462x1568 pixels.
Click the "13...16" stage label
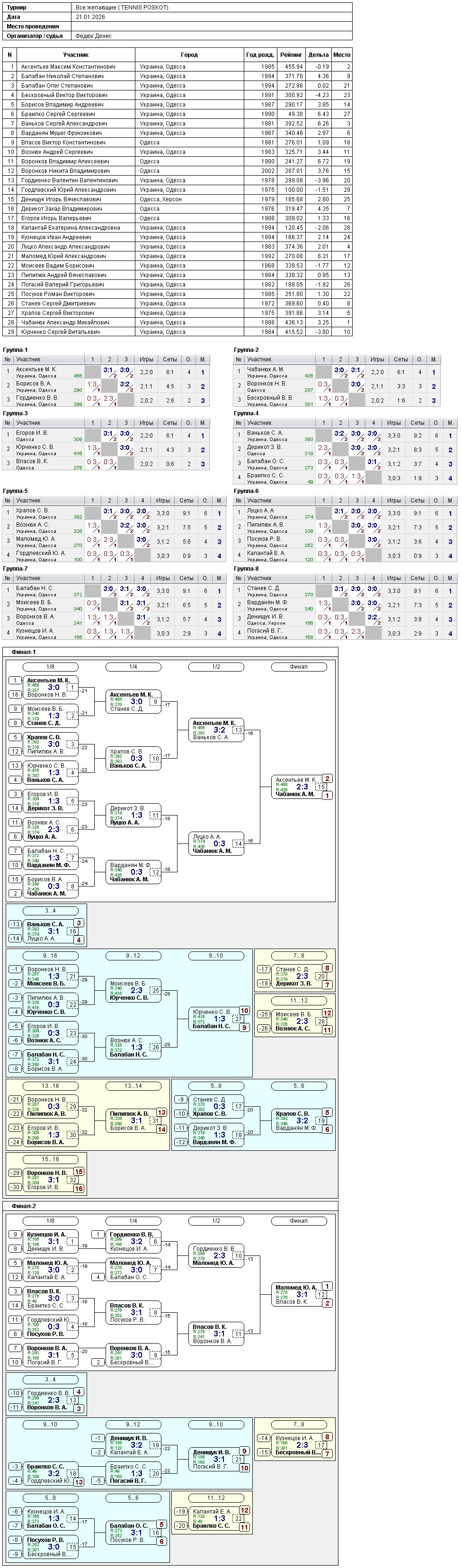point(51,1086)
